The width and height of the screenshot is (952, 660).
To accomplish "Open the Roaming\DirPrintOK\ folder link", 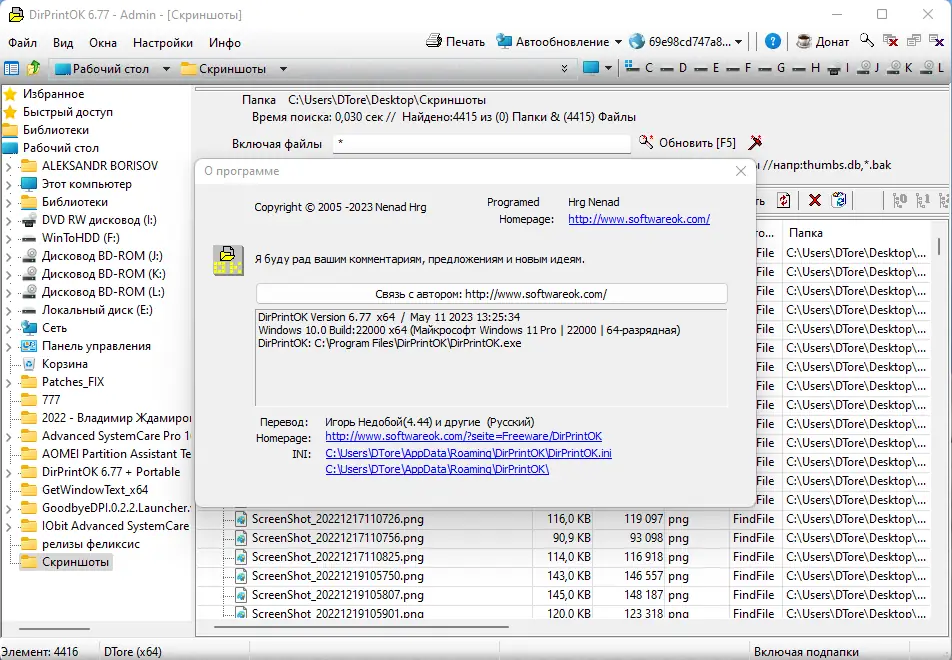I will (437, 469).
